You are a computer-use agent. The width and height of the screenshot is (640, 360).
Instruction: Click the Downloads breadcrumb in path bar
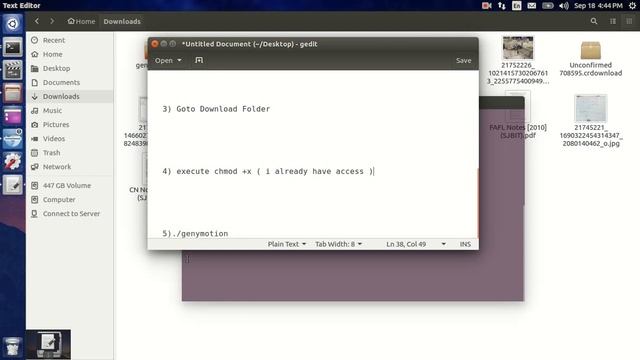[122, 21]
